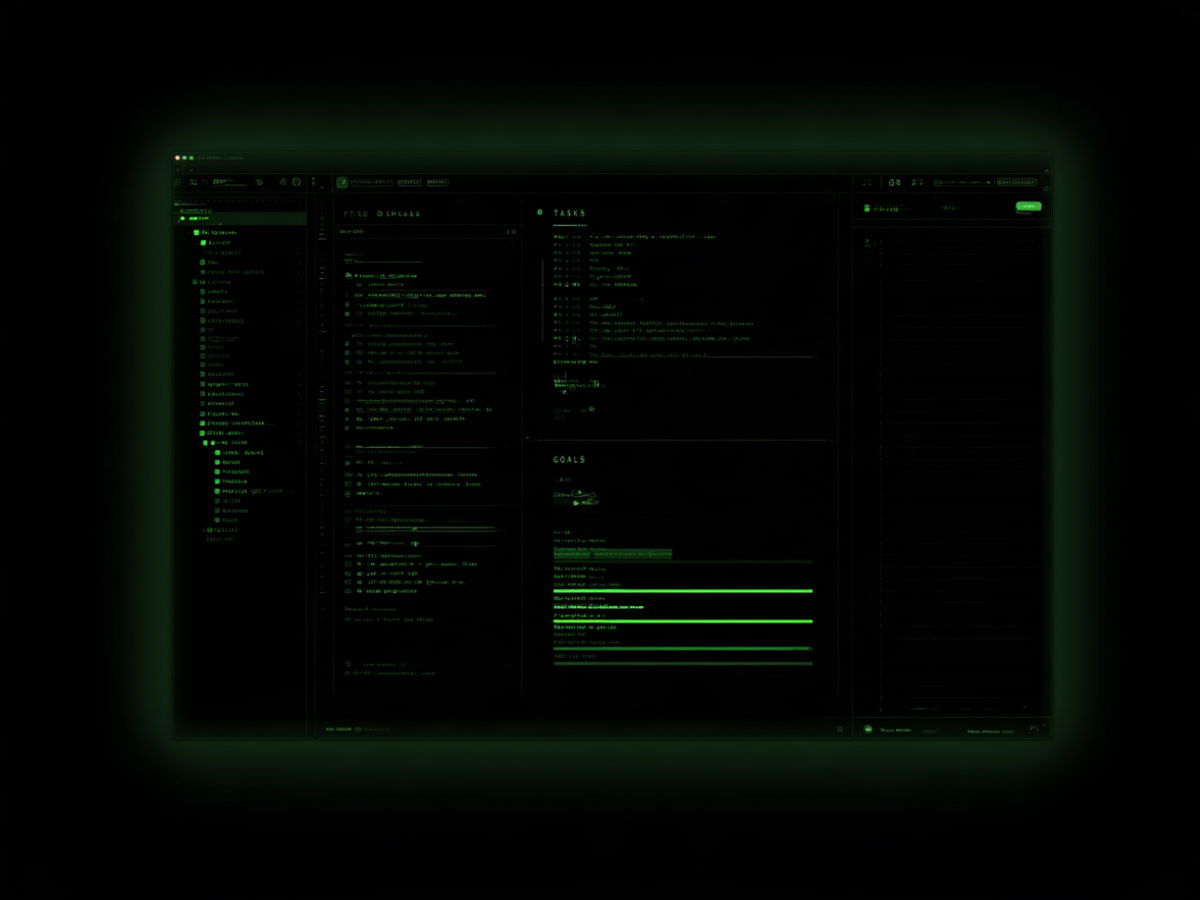Click the red window close button
Image resolution: width=1200 pixels, height=900 pixels.
tap(178, 158)
